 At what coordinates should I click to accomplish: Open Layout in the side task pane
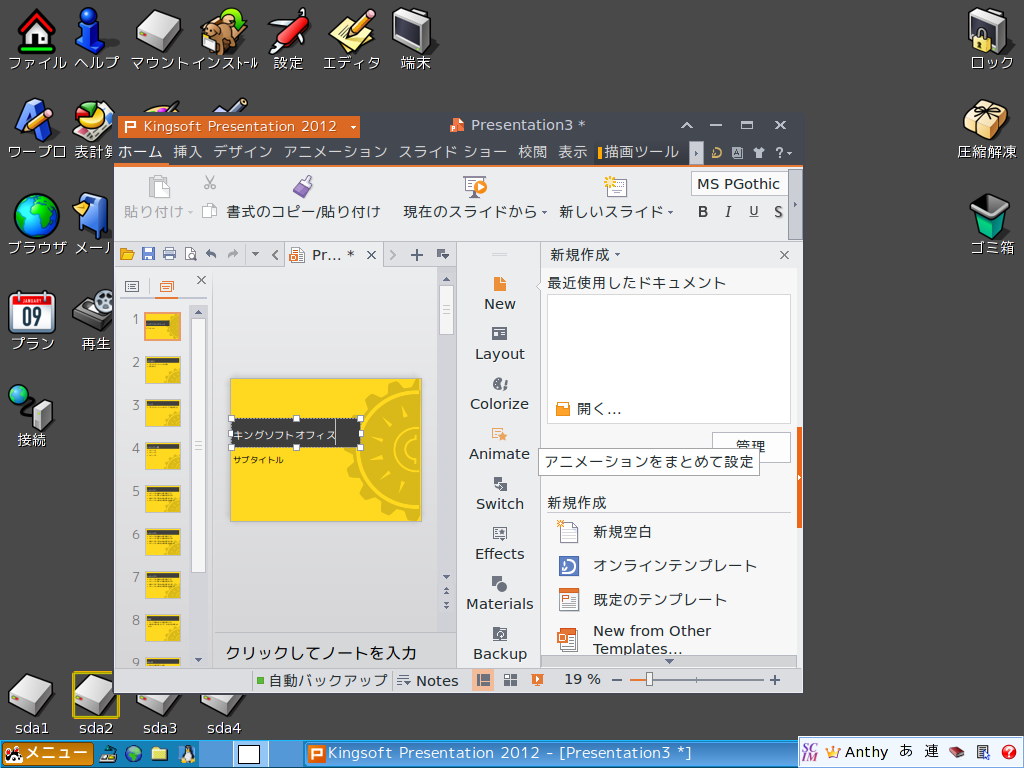click(x=500, y=344)
